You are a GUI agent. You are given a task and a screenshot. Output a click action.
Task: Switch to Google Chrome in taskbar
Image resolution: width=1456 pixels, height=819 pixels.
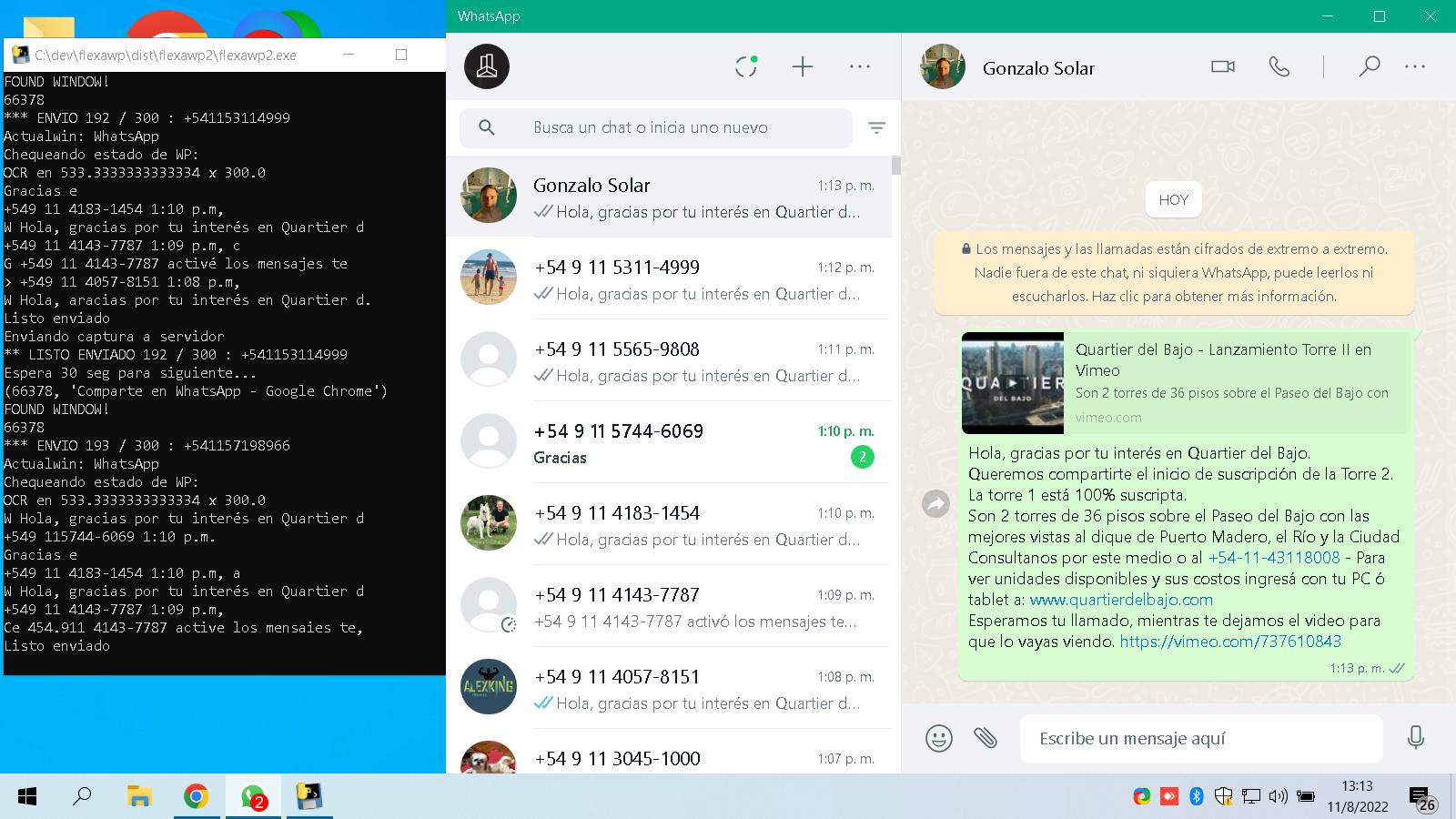pos(196,797)
